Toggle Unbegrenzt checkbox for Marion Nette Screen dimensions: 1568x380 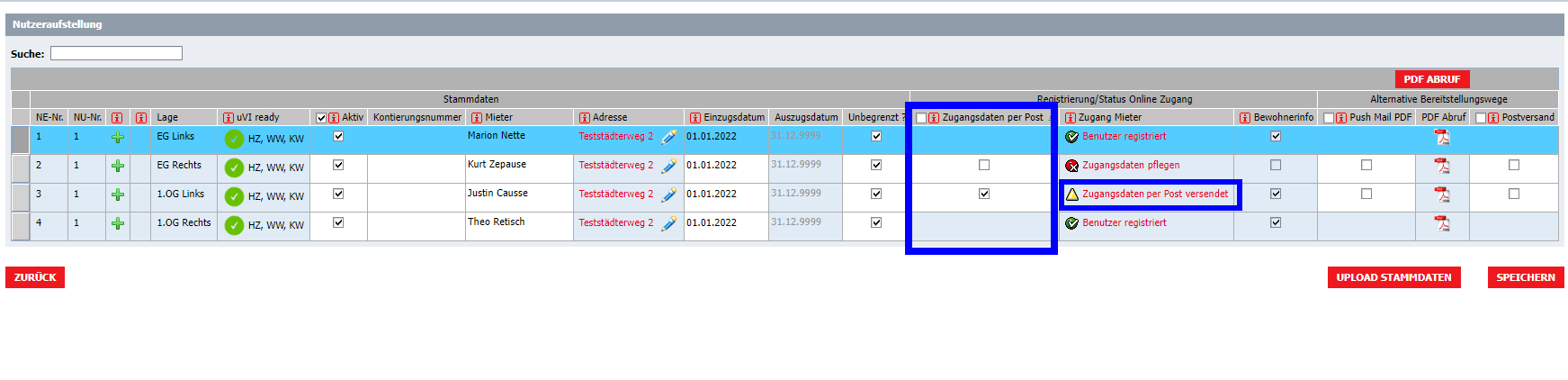coord(876,136)
